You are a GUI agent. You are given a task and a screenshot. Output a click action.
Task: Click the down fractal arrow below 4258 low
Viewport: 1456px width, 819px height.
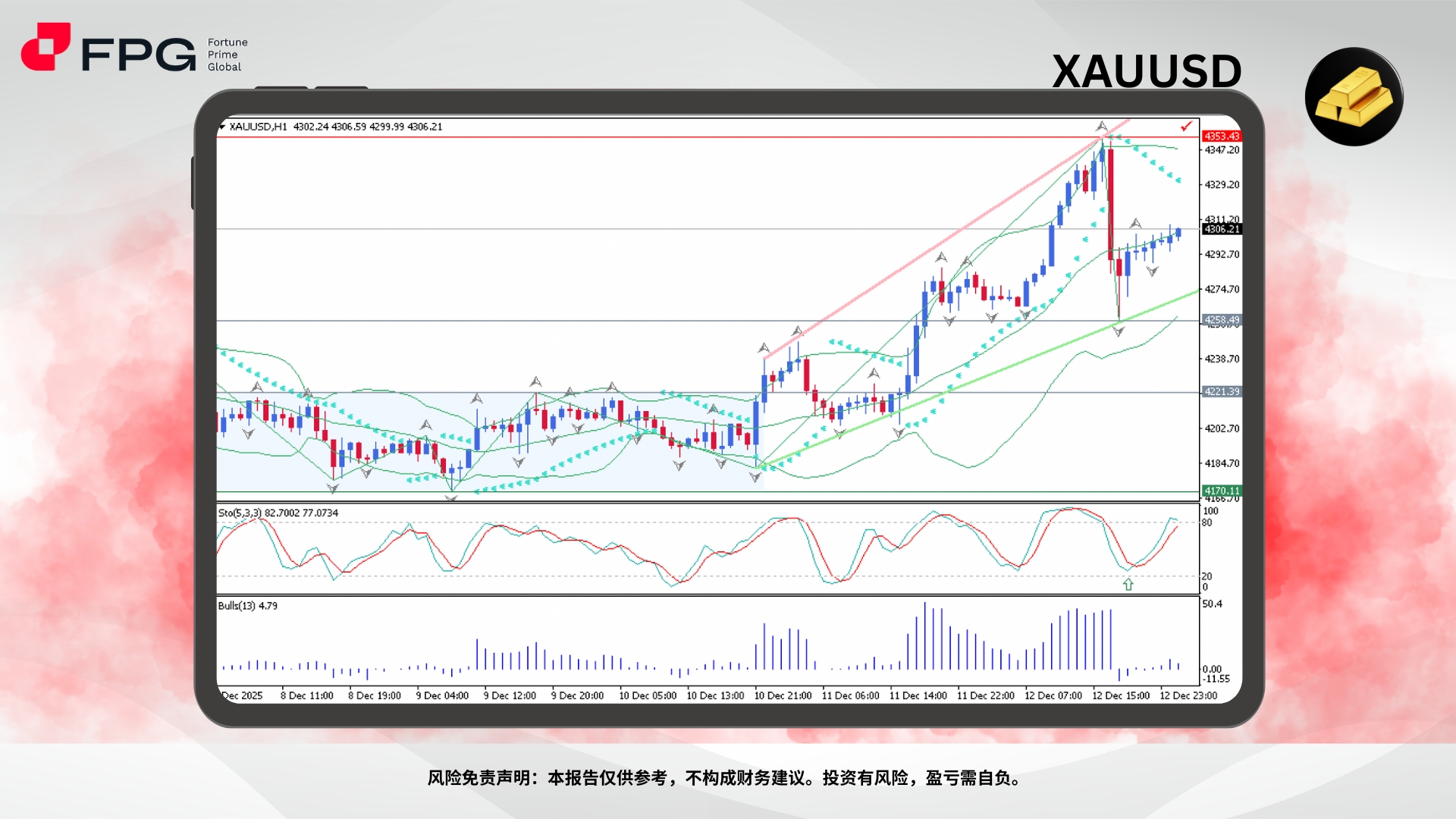(1119, 331)
